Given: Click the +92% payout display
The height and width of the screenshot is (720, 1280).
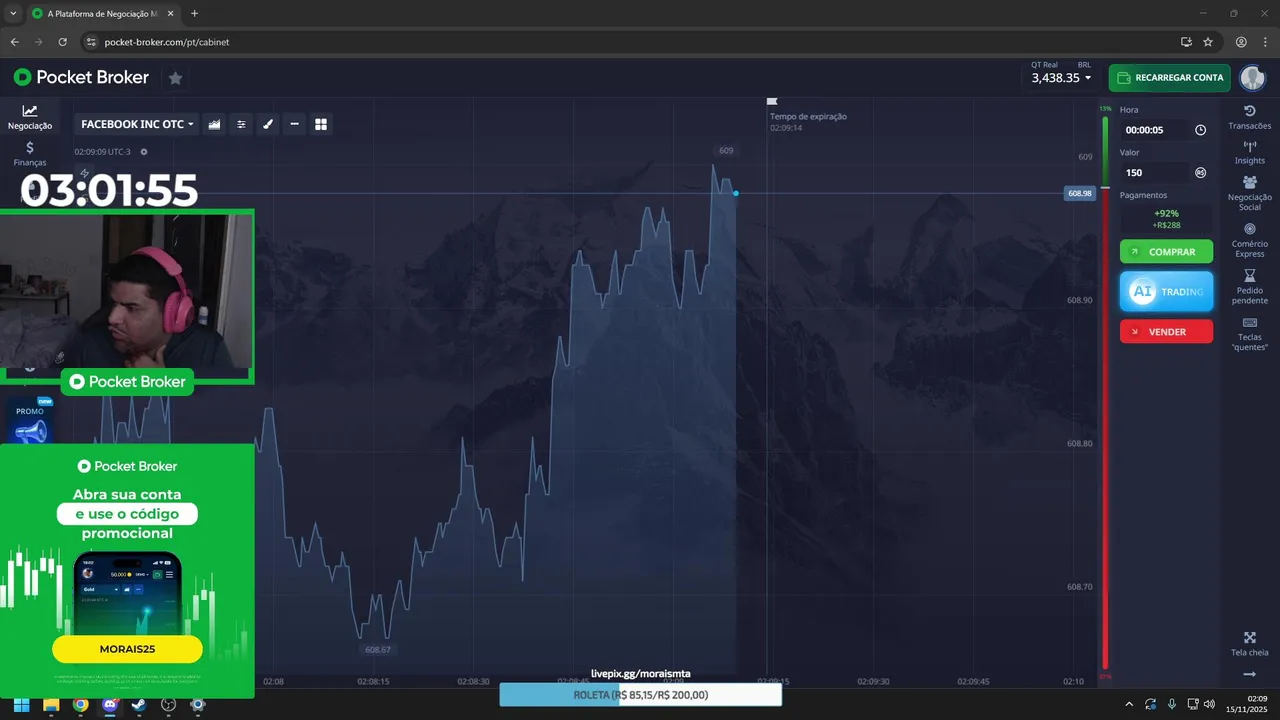Looking at the screenshot, I should point(1166,218).
